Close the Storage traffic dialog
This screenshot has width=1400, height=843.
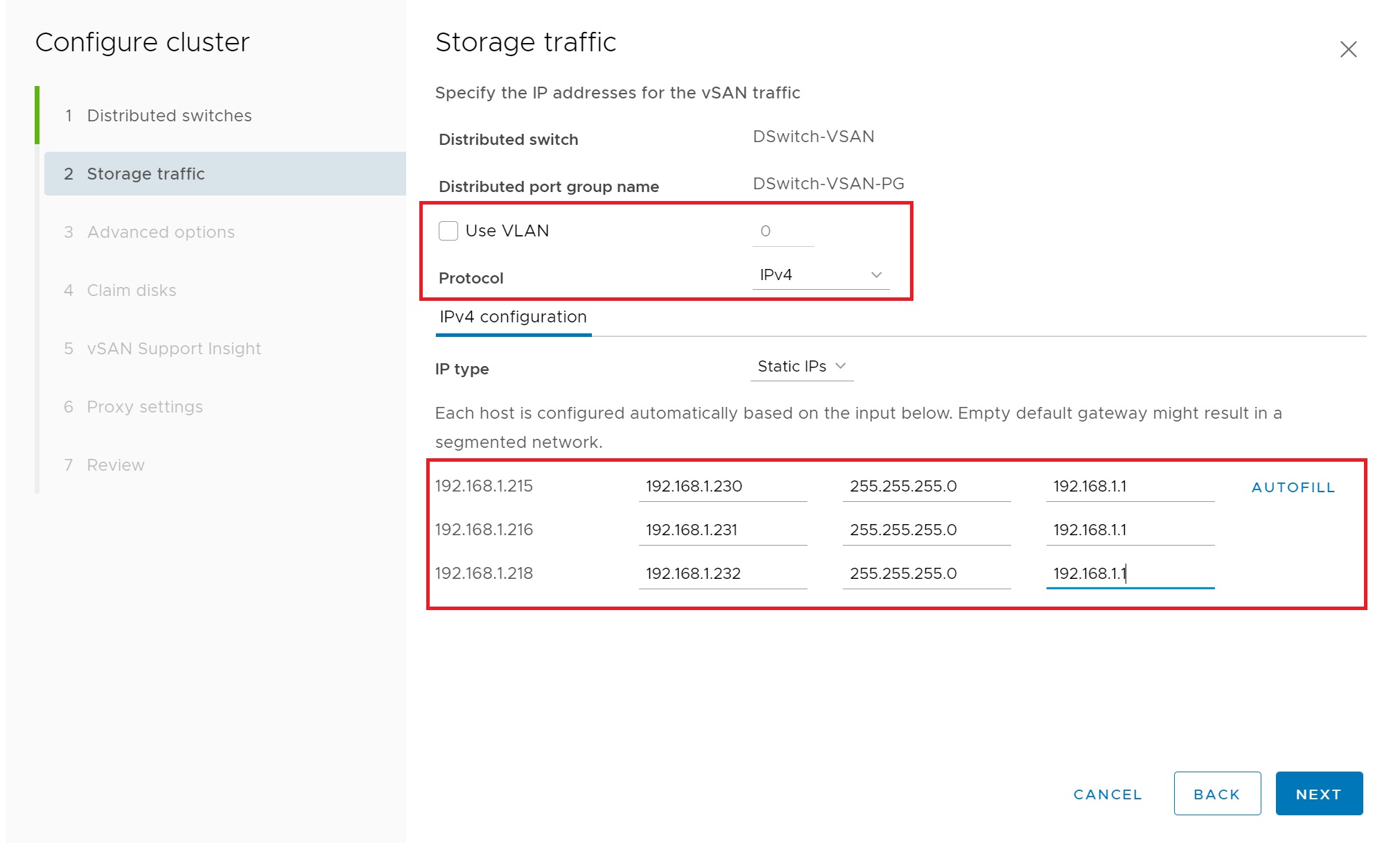[1347, 49]
